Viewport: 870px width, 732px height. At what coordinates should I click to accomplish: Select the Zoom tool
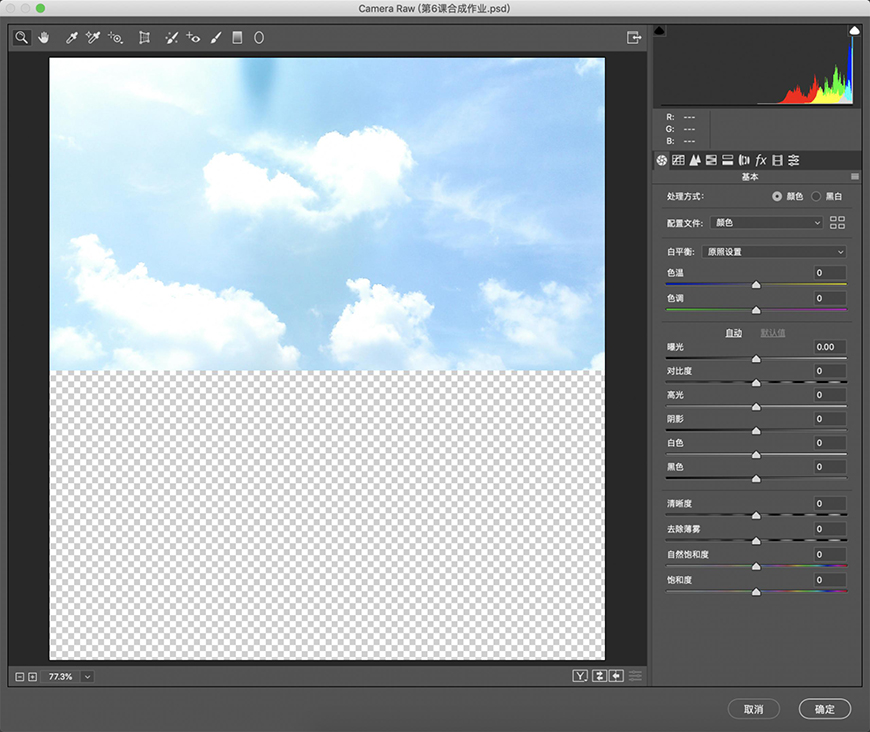pyautogui.click(x=22, y=38)
